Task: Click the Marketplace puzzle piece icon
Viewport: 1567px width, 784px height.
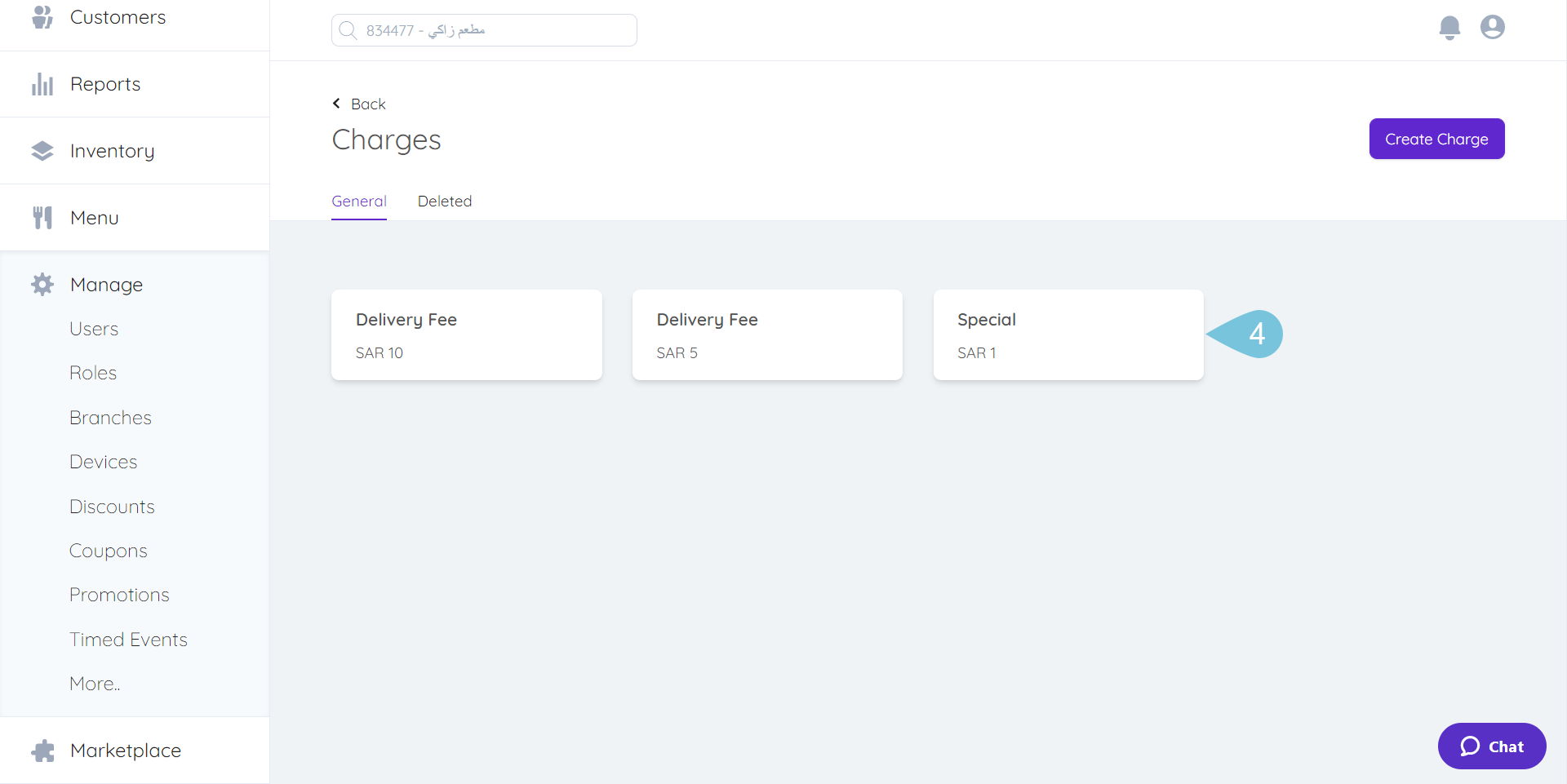Action: coord(42,751)
